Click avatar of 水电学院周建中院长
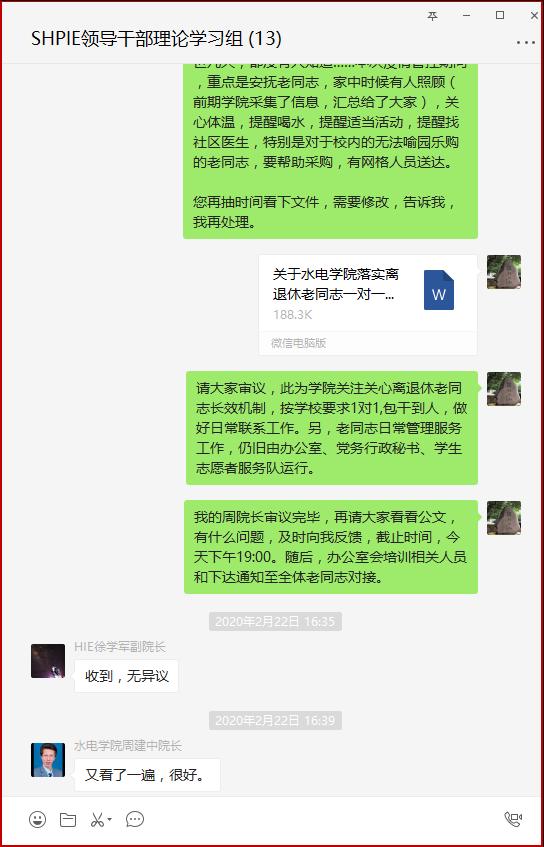Viewport: 544px width, 847px height. [48, 760]
